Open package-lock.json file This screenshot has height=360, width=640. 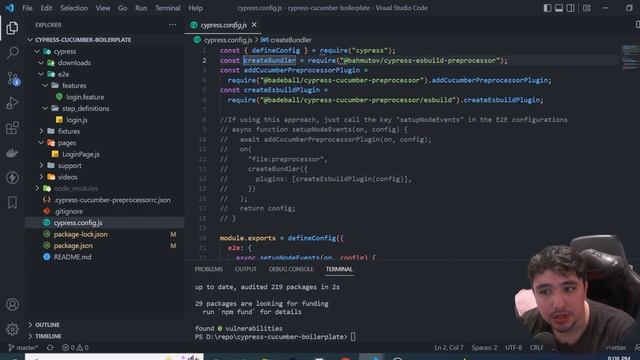point(80,234)
